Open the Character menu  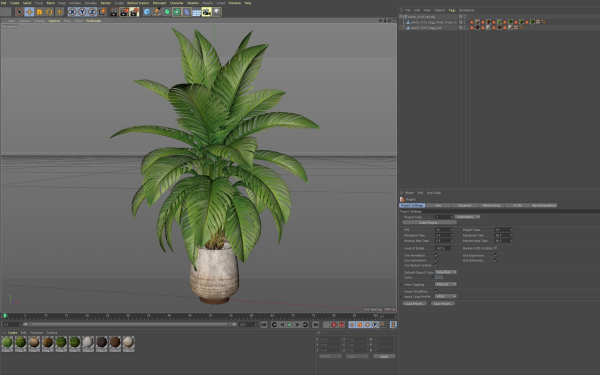[176, 3]
